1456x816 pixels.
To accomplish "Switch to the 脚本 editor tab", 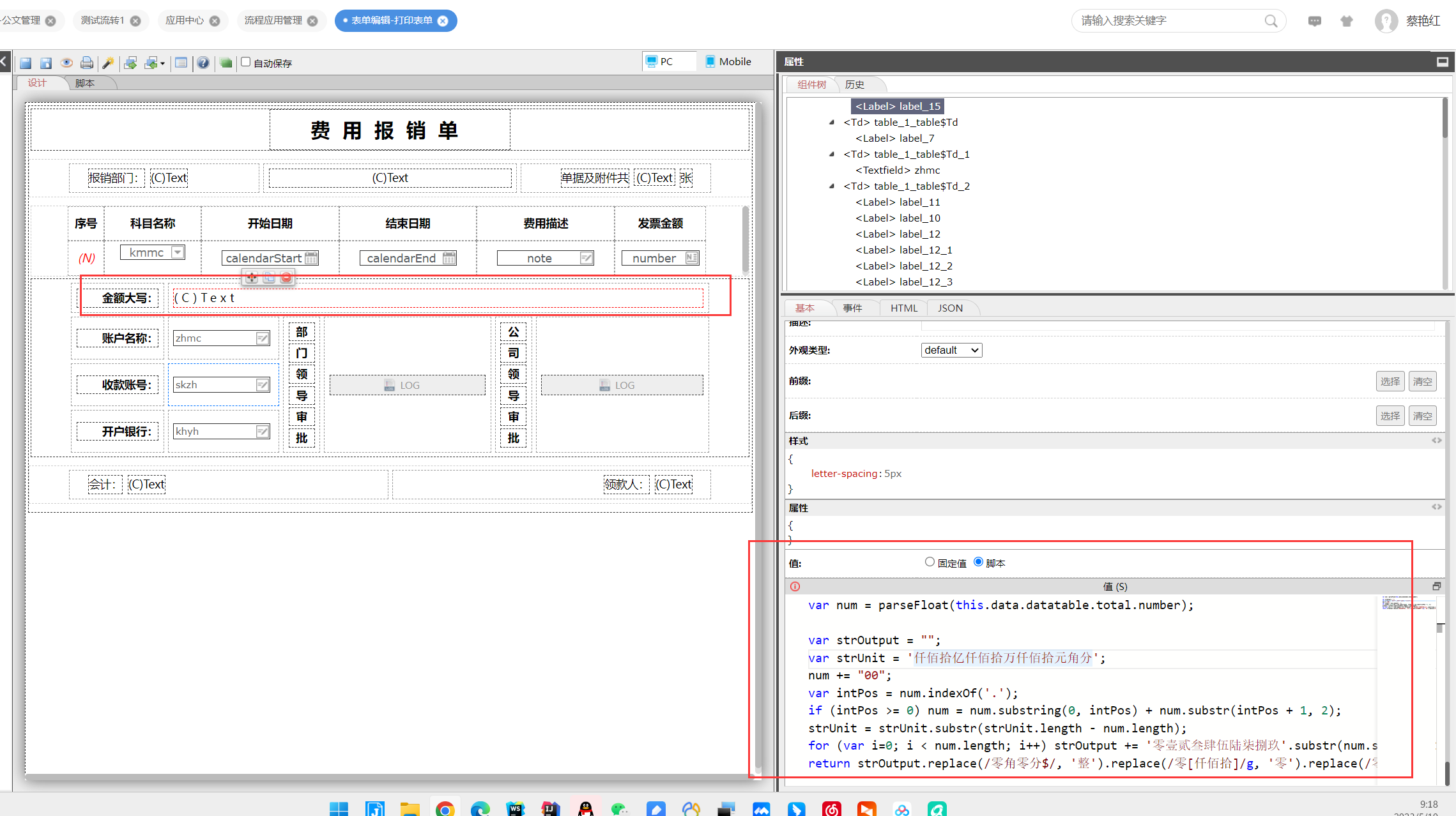I will tap(84, 83).
